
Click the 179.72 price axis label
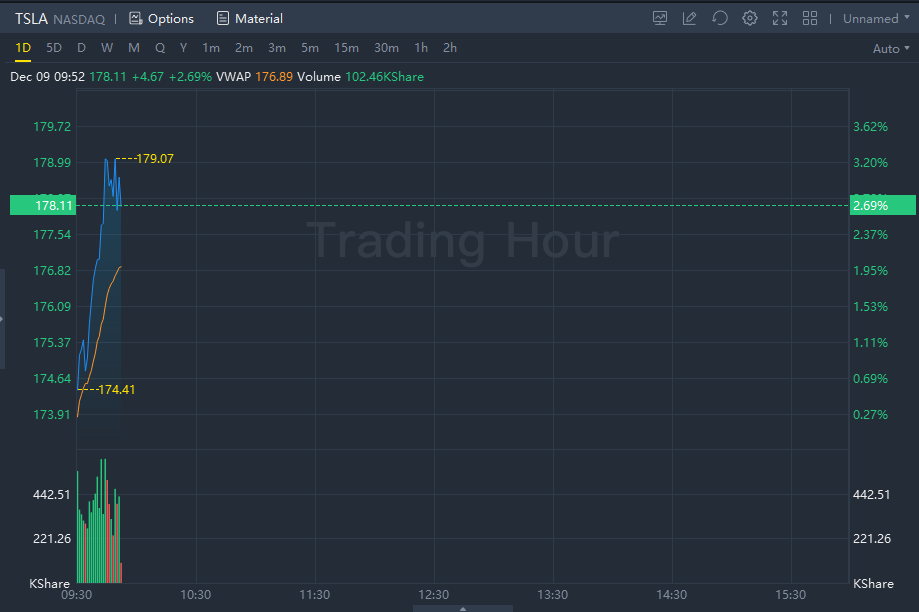point(52,127)
